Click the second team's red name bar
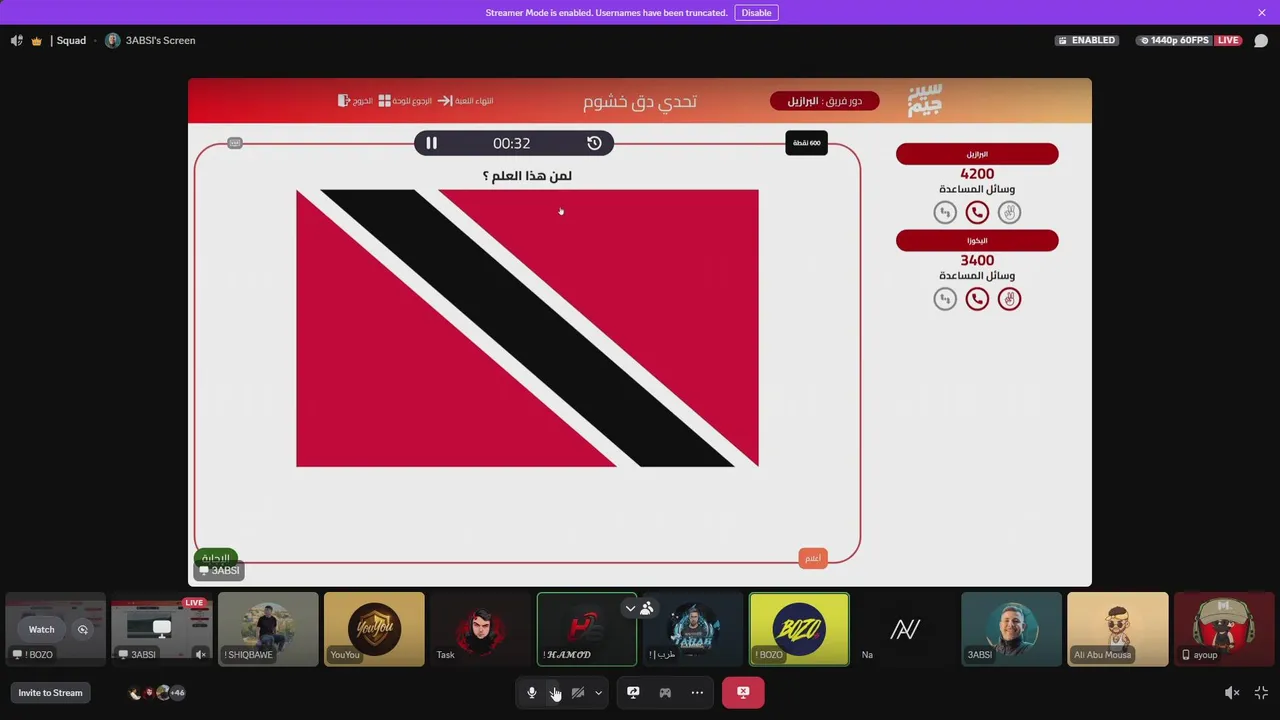The width and height of the screenshot is (1280, 720). [977, 240]
